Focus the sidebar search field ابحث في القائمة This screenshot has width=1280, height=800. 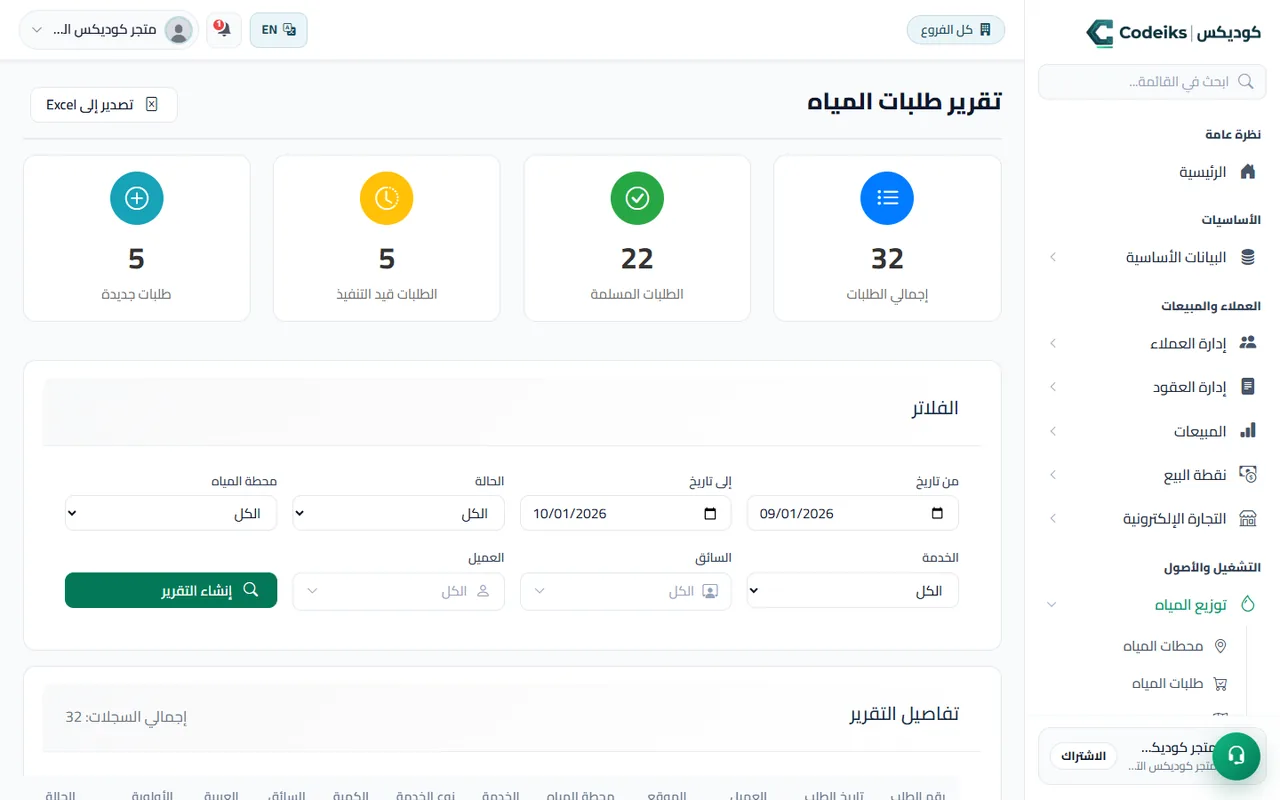click(1152, 82)
